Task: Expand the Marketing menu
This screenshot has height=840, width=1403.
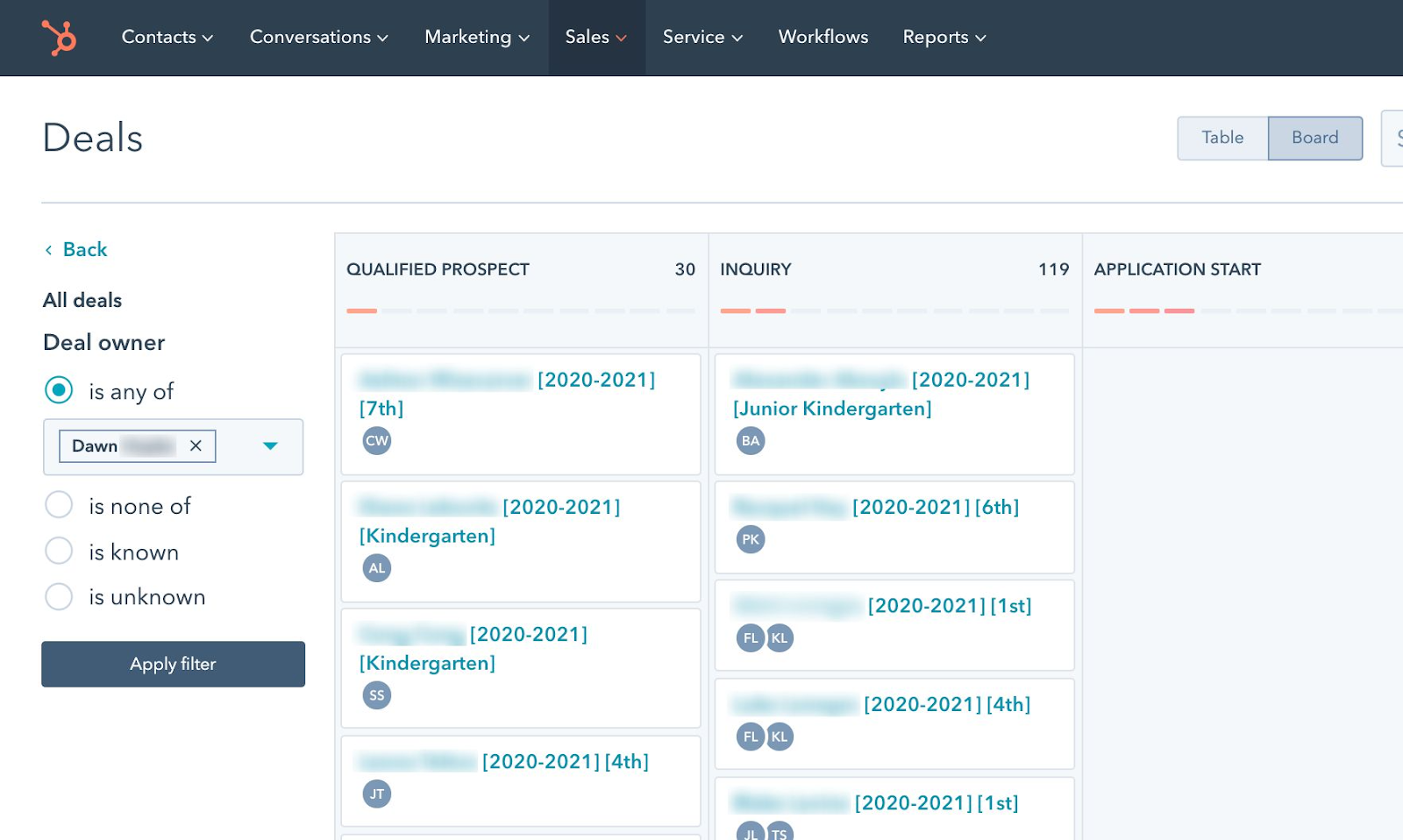Action: pyautogui.click(x=477, y=37)
